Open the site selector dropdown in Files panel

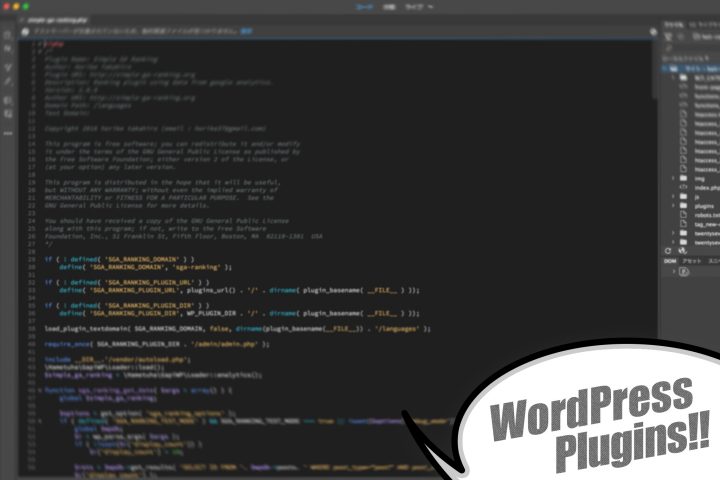coord(708,36)
